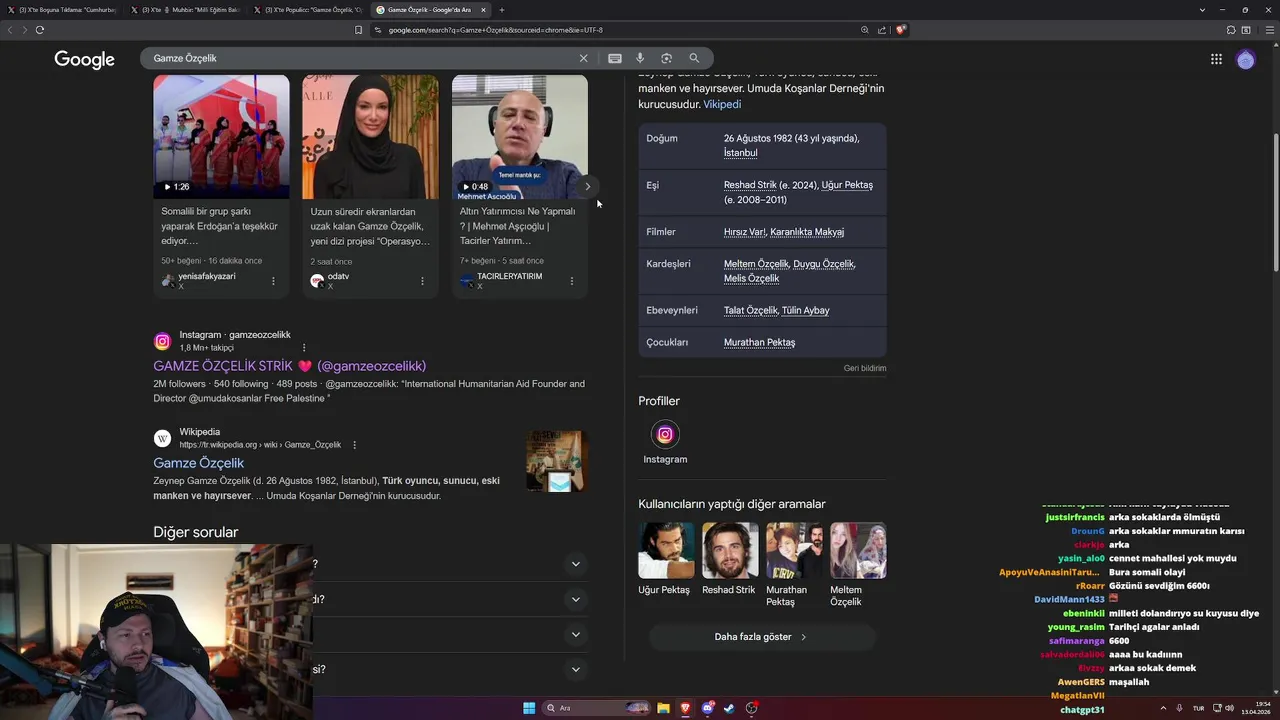
Task: Click the browser address bar URL
Action: (495, 30)
